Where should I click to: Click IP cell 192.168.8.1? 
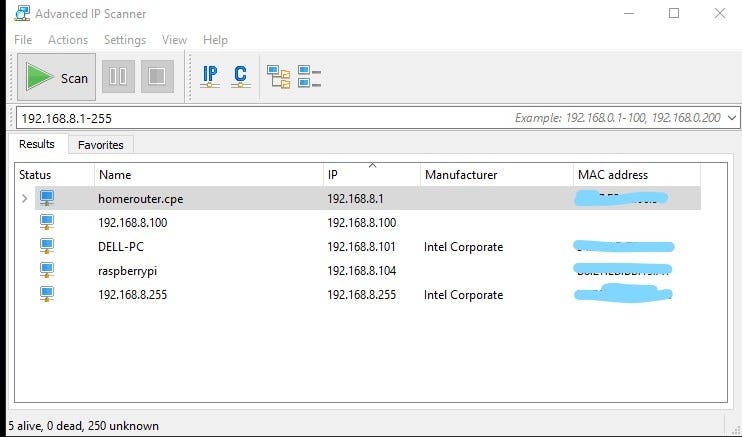[x=355, y=199]
